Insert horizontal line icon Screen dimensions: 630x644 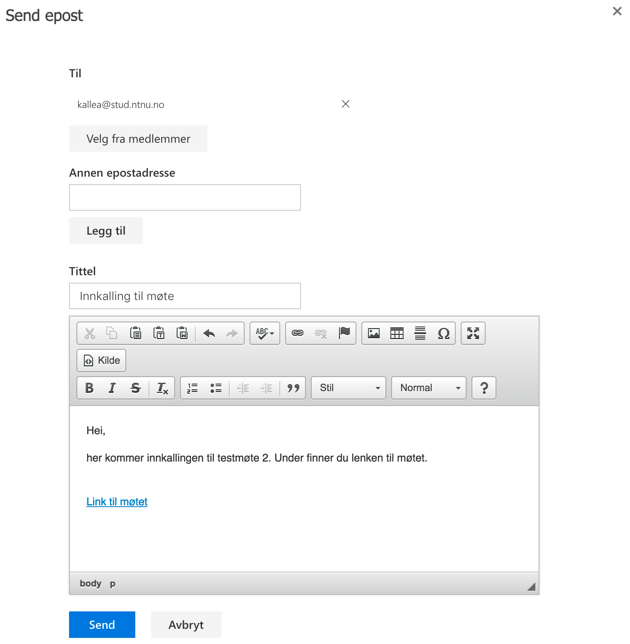(x=420, y=333)
